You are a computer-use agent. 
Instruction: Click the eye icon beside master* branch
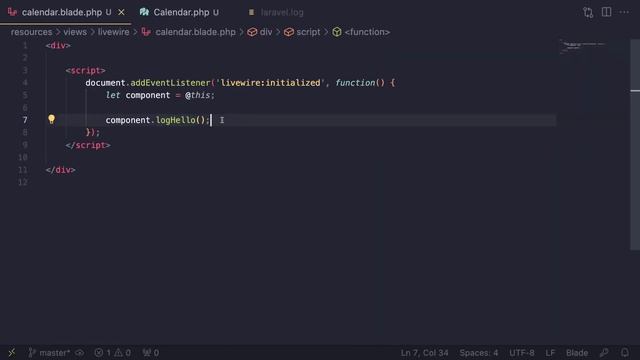80,353
